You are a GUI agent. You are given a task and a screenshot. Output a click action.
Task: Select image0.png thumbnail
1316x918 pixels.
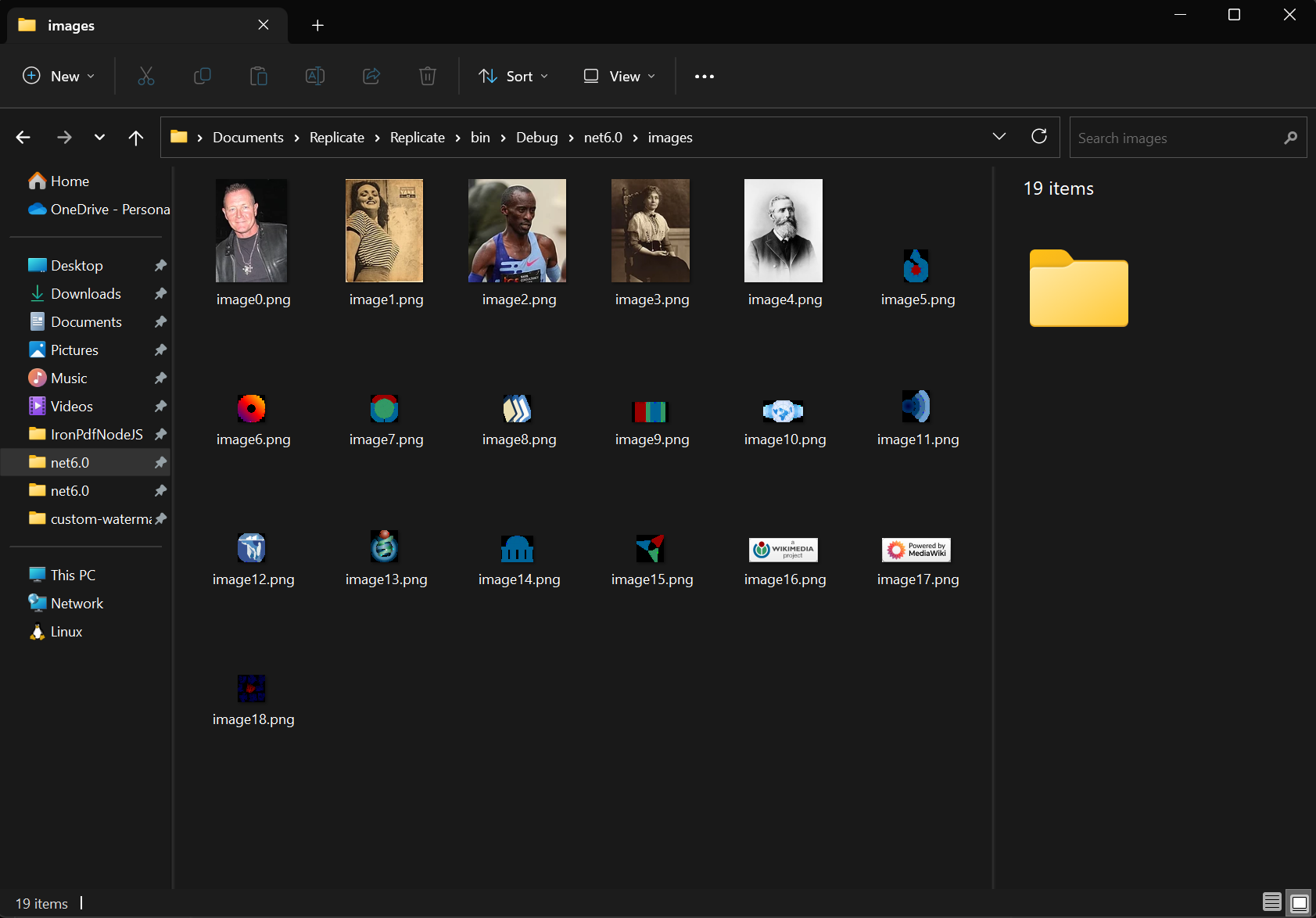click(252, 231)
